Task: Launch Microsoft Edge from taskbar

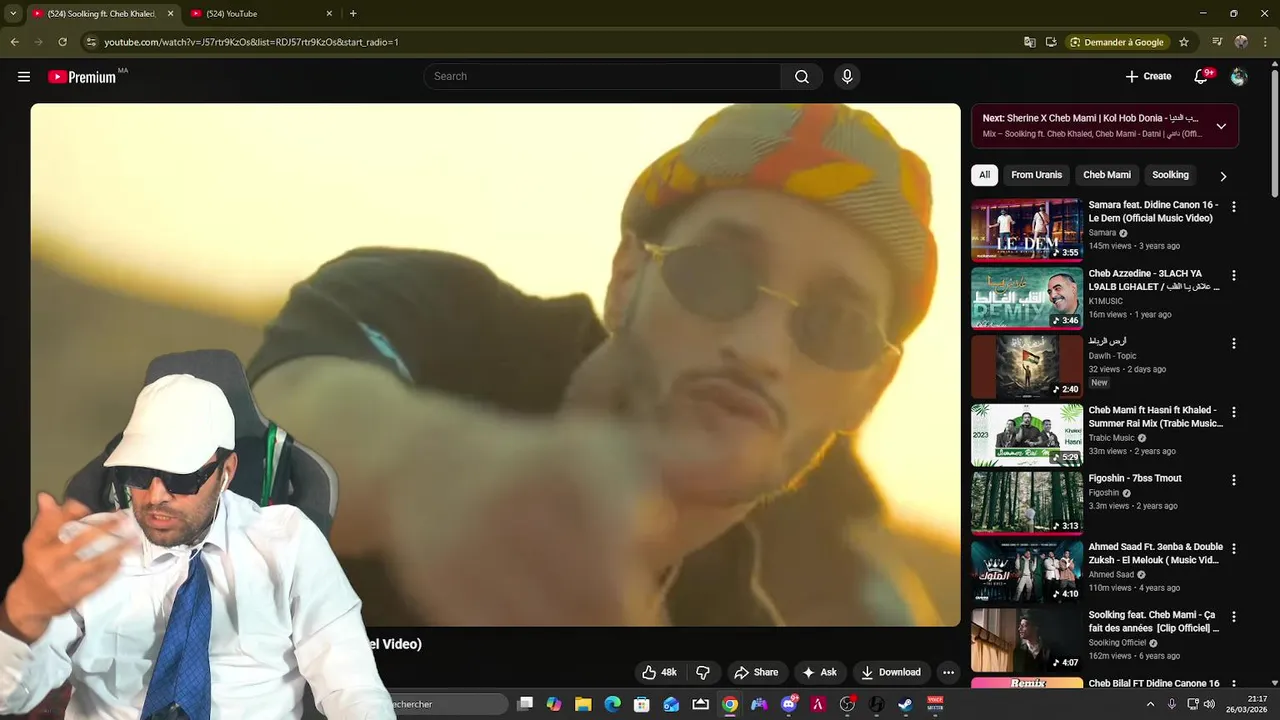Action: pos(612,704)
